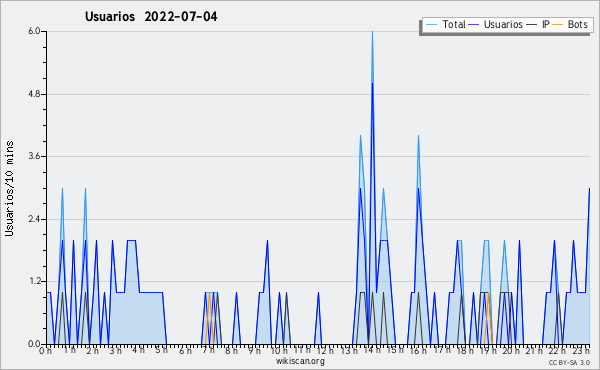The height and width of the screenshot is (370, 600).
Task: Click the 16 h peak reaching 4
Action: point(418,136)
